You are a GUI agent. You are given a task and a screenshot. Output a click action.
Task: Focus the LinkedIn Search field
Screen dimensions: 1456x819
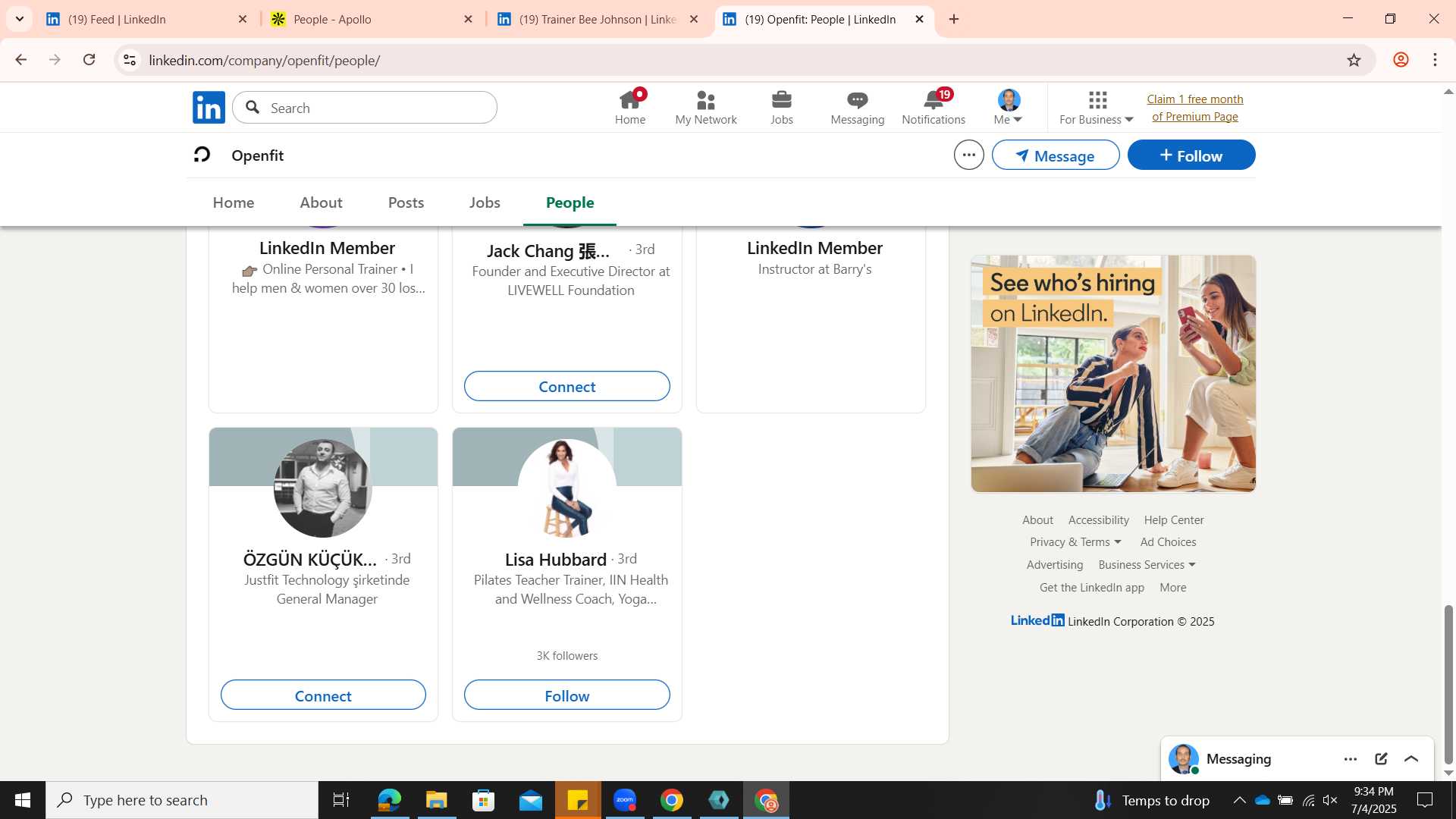pos(365,108)
